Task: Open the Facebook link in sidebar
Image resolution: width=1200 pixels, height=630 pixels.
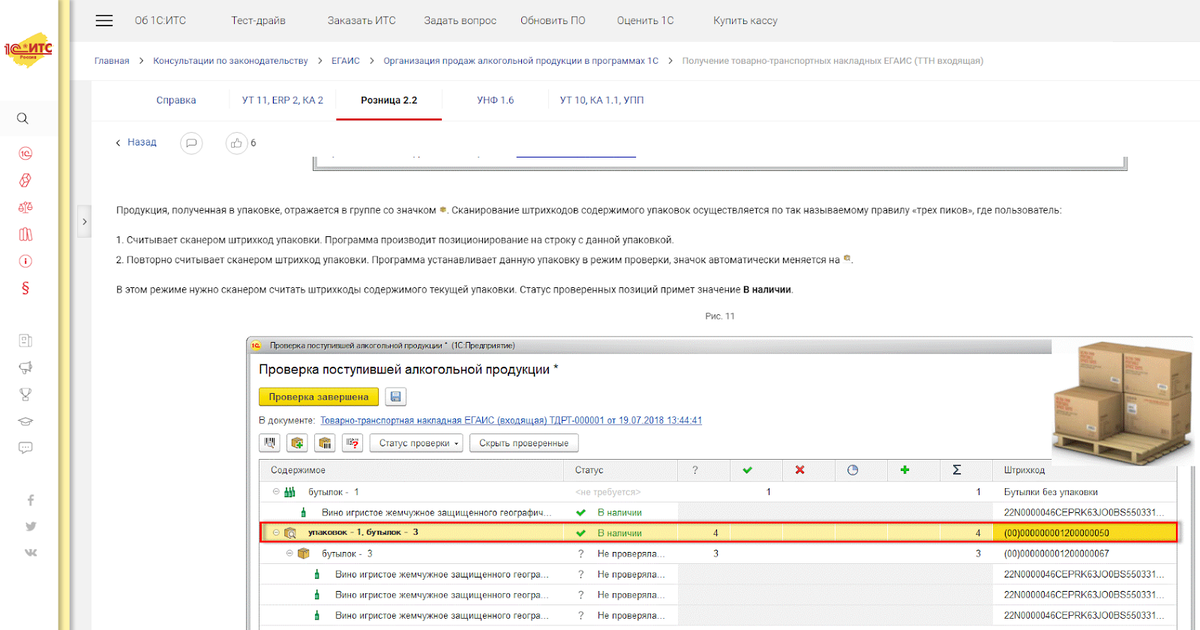Action: point(31,499)
